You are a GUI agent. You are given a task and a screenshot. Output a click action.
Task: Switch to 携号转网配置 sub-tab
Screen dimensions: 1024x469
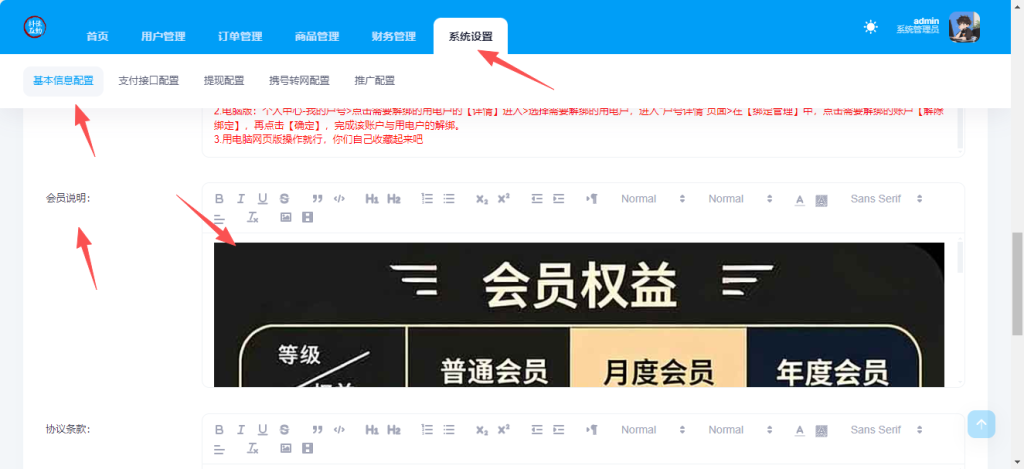(x=299, y=81)
